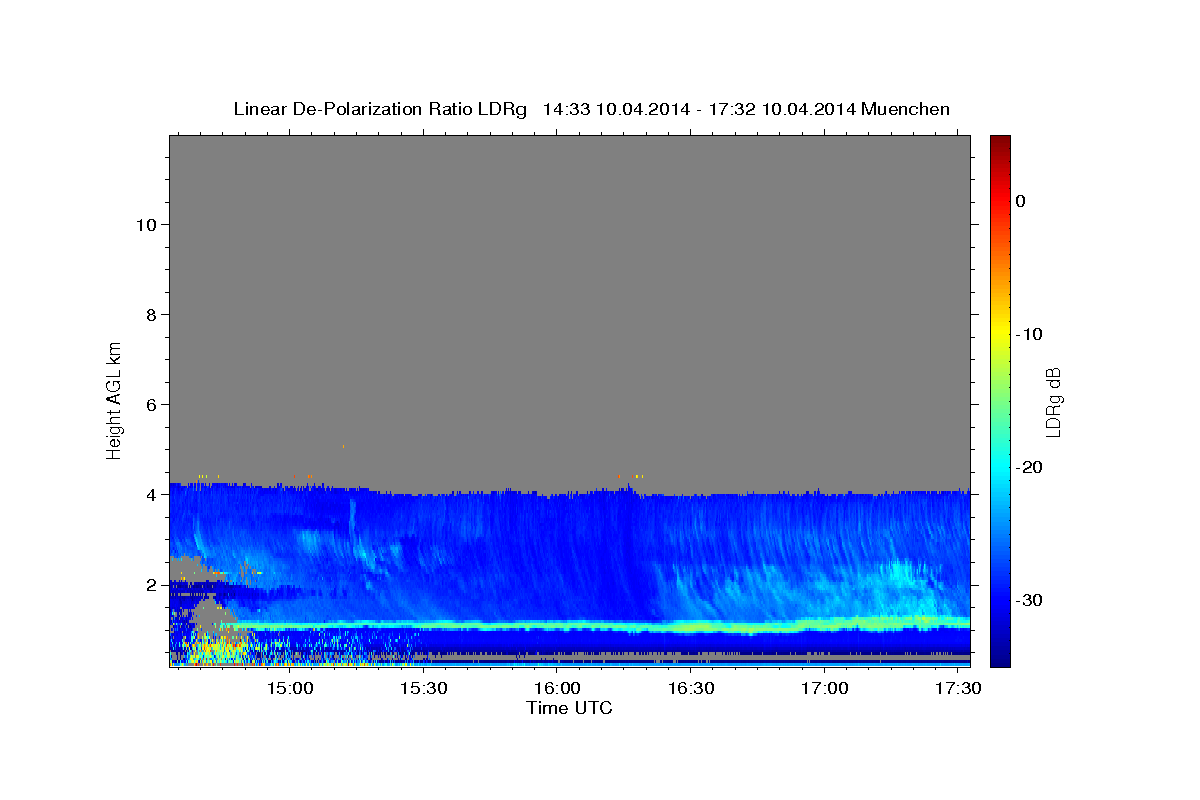The image size is (1200, 800).
Task: Click the colorbar value -20
Action: pyautogui.click(x=1029, y=467)
